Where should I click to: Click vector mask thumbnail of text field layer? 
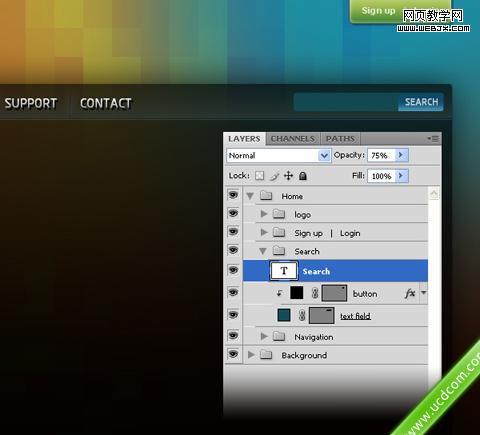coord(322,315)
